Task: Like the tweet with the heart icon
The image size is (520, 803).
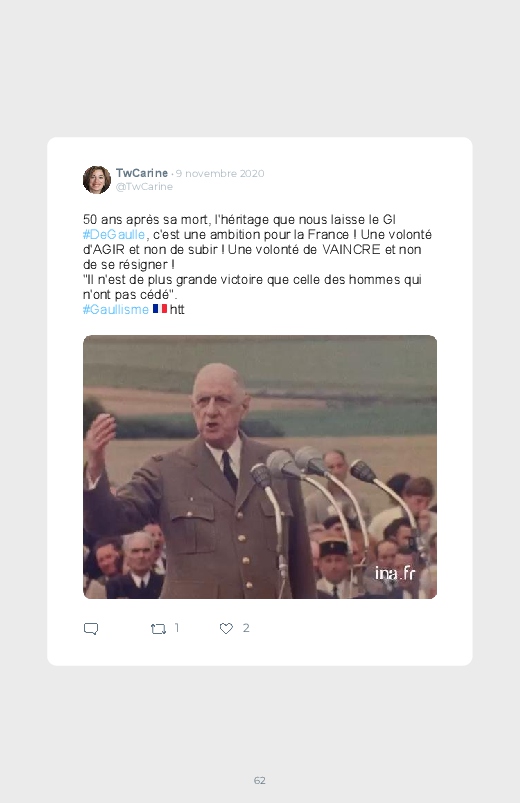Action: coord(226,628)
